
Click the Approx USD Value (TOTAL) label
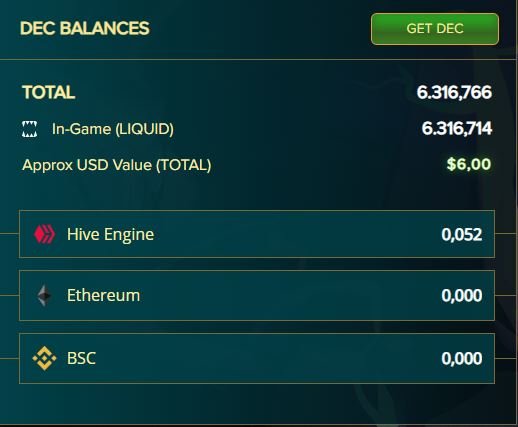click(x=117, y=165)
